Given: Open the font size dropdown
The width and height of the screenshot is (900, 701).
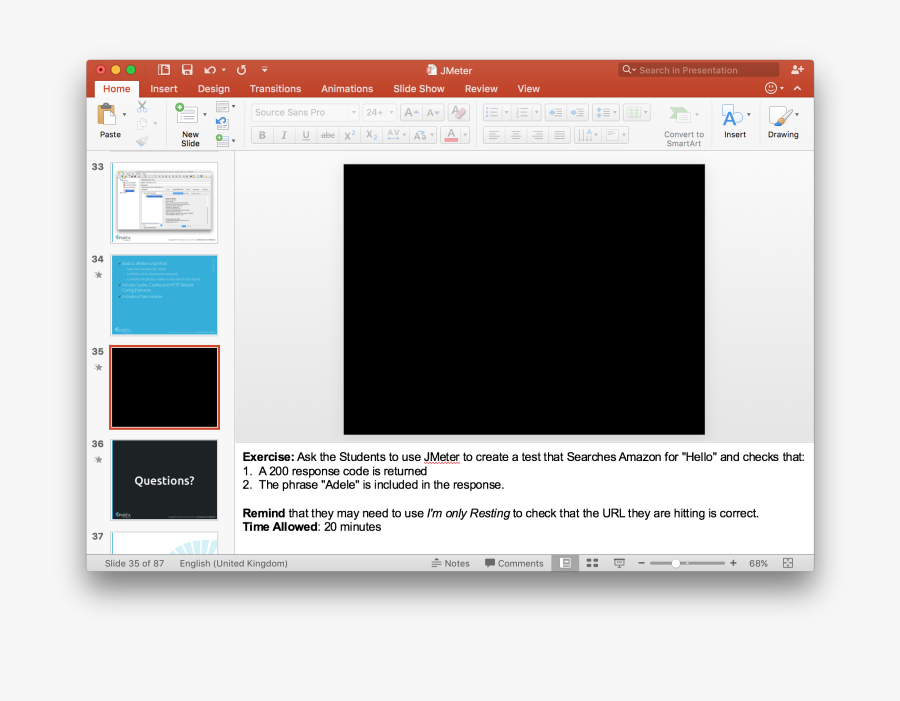Looking at the screenshot, I should 389,111.
